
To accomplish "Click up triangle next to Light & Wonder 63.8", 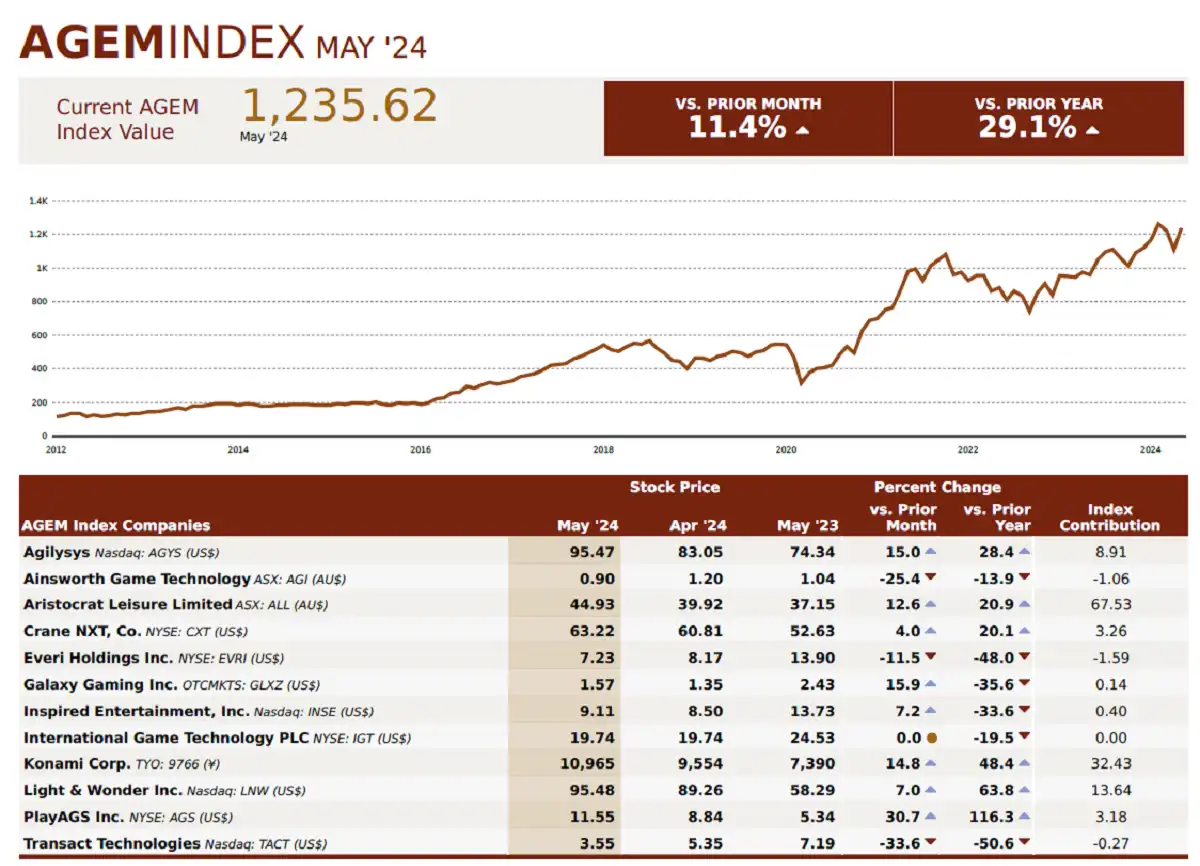I will [x=1024, y=791].
